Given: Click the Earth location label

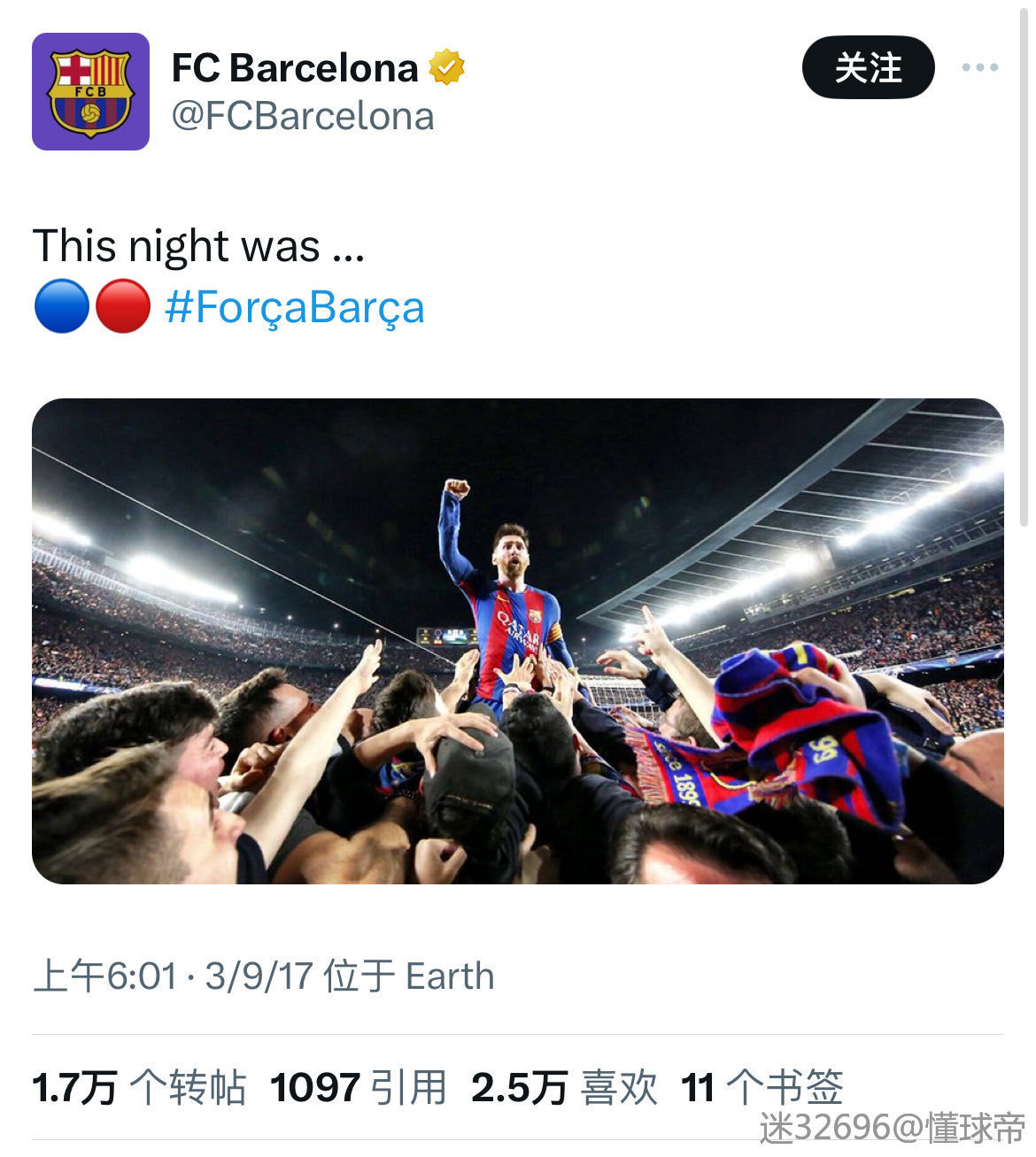Looking at the screenshot, I should click(450, 976).
